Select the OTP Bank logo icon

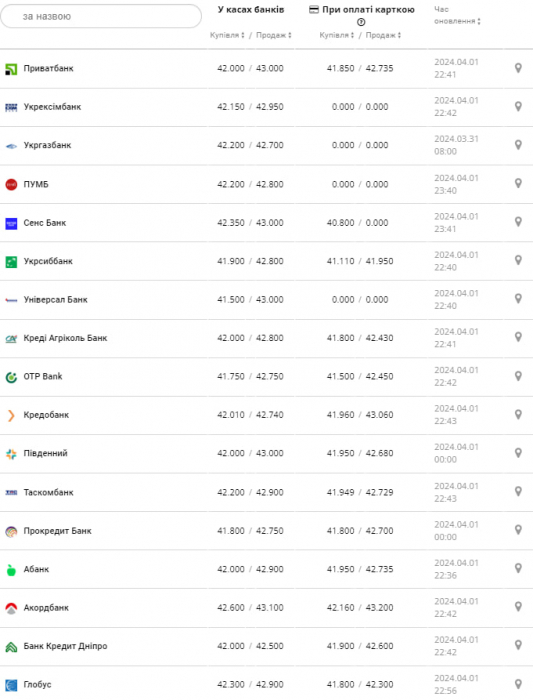[x=11, y=377]
